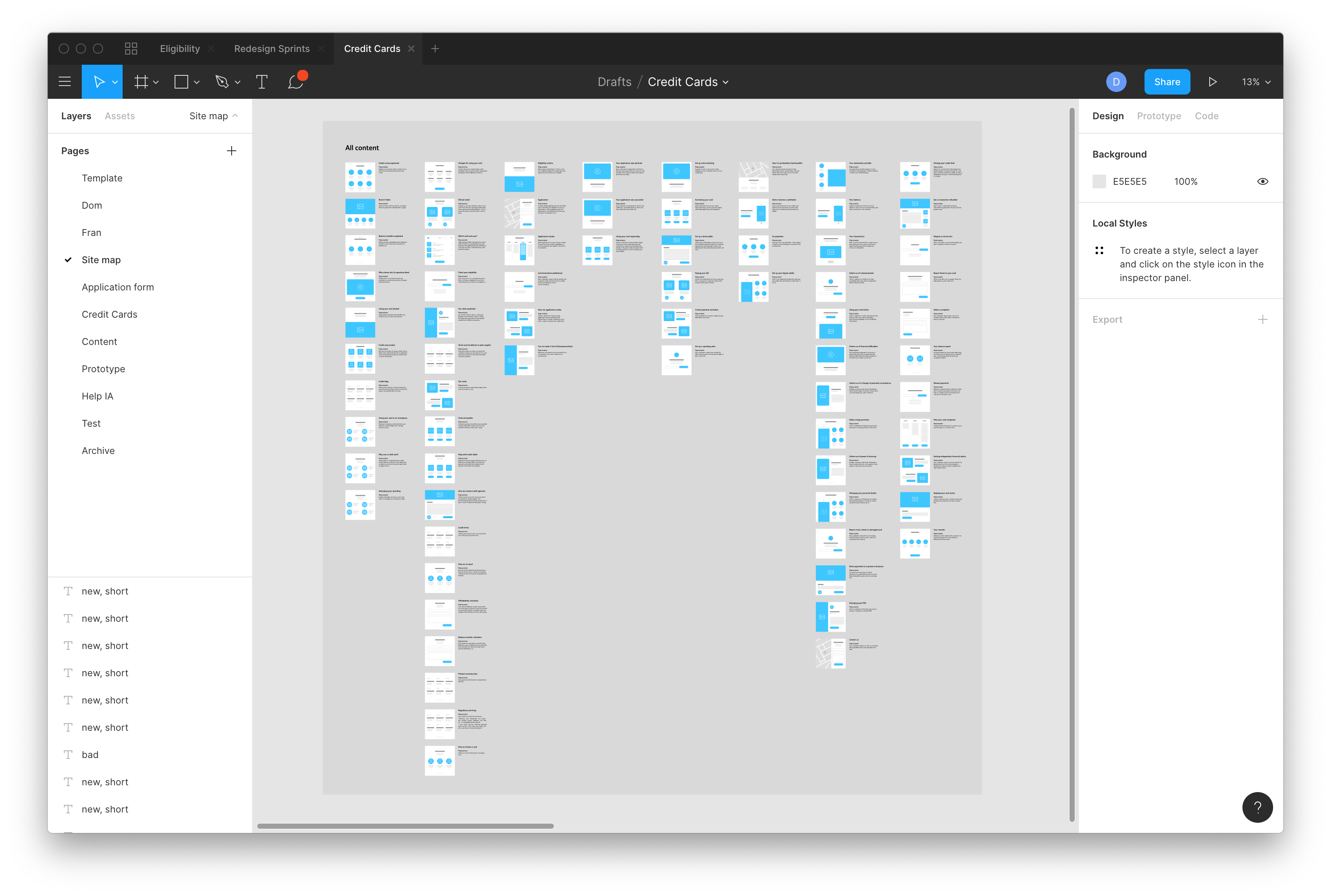The image size is (1331, 896).
Task: Click the E5E5E5 background color swatch
Action: pos(1099,182)
